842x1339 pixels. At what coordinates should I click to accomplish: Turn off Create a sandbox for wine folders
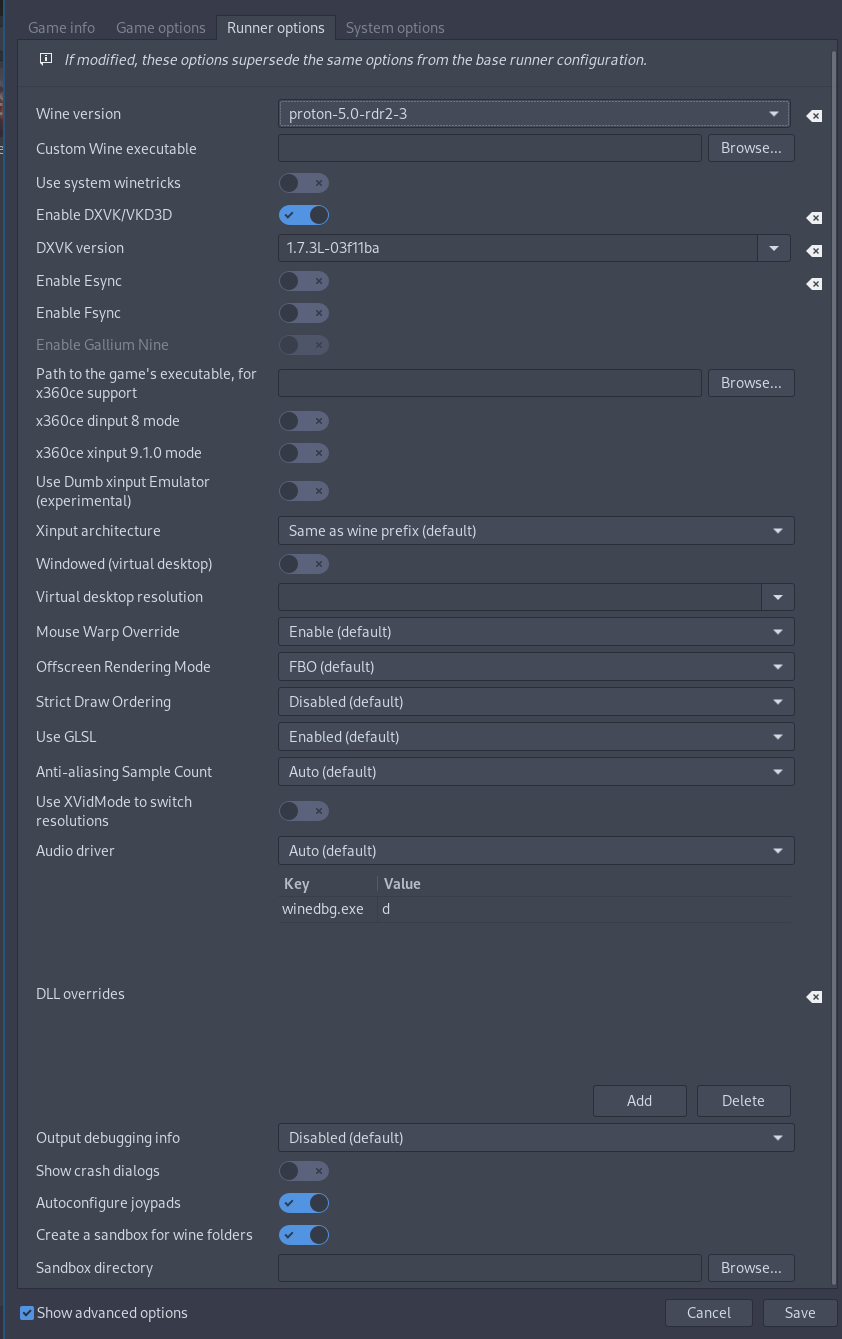tap(304, 1235)
